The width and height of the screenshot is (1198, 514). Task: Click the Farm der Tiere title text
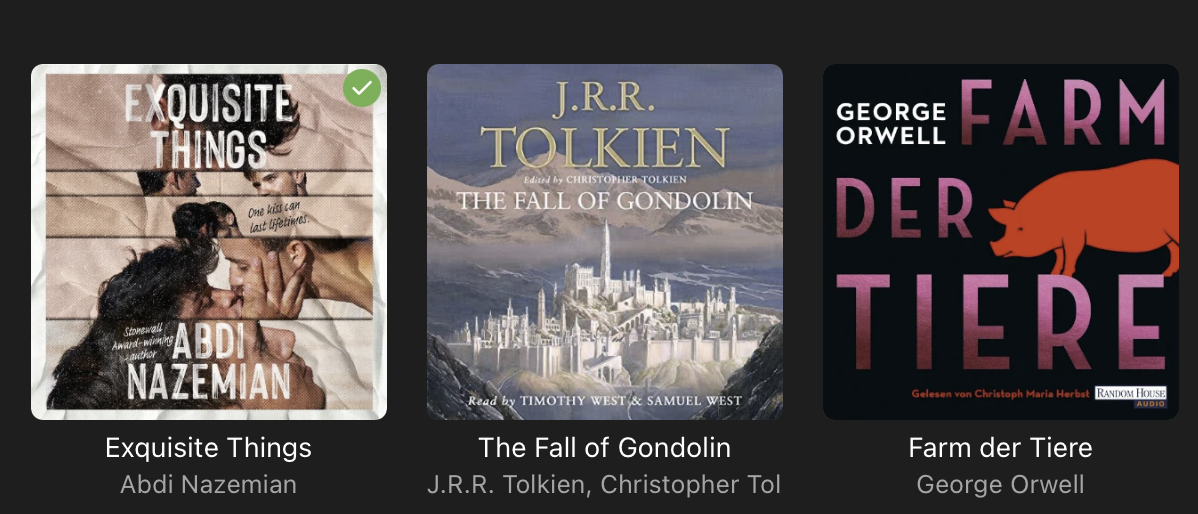(1000, 448)
